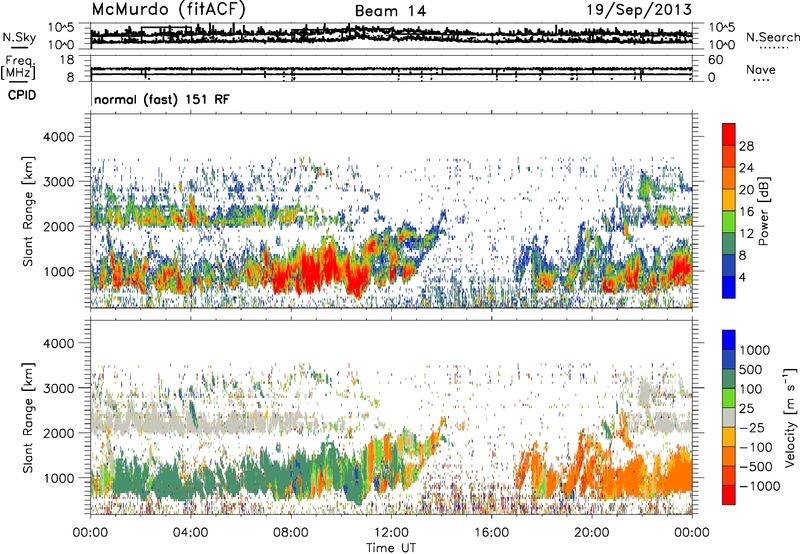The image size is (800, 554).
Task: Click the 3000 tick of power panel axis
Action: click(59, 182)
